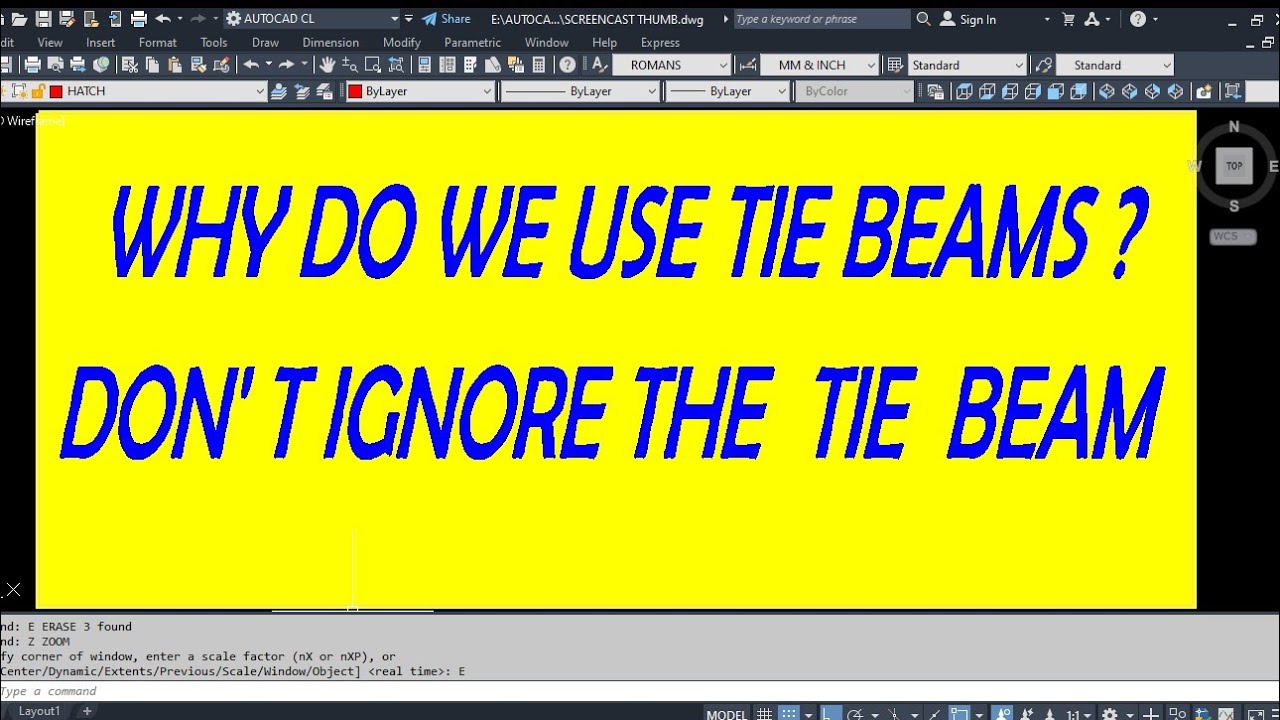This screenshot has width=1280, height=720.
Task: Open the Express menu
Action: (x=660, y=42)
